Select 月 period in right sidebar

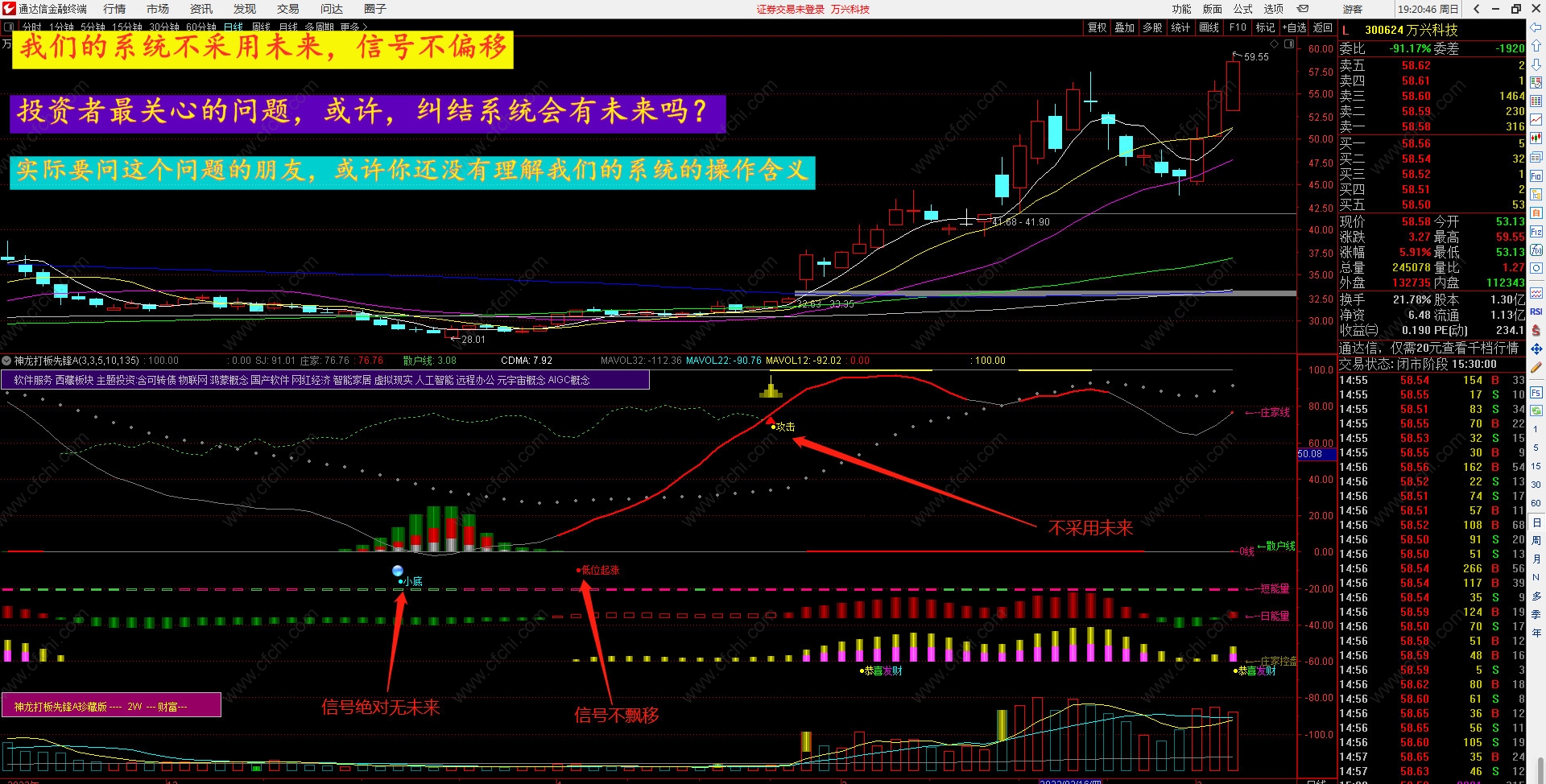(x=1536, y=559)
